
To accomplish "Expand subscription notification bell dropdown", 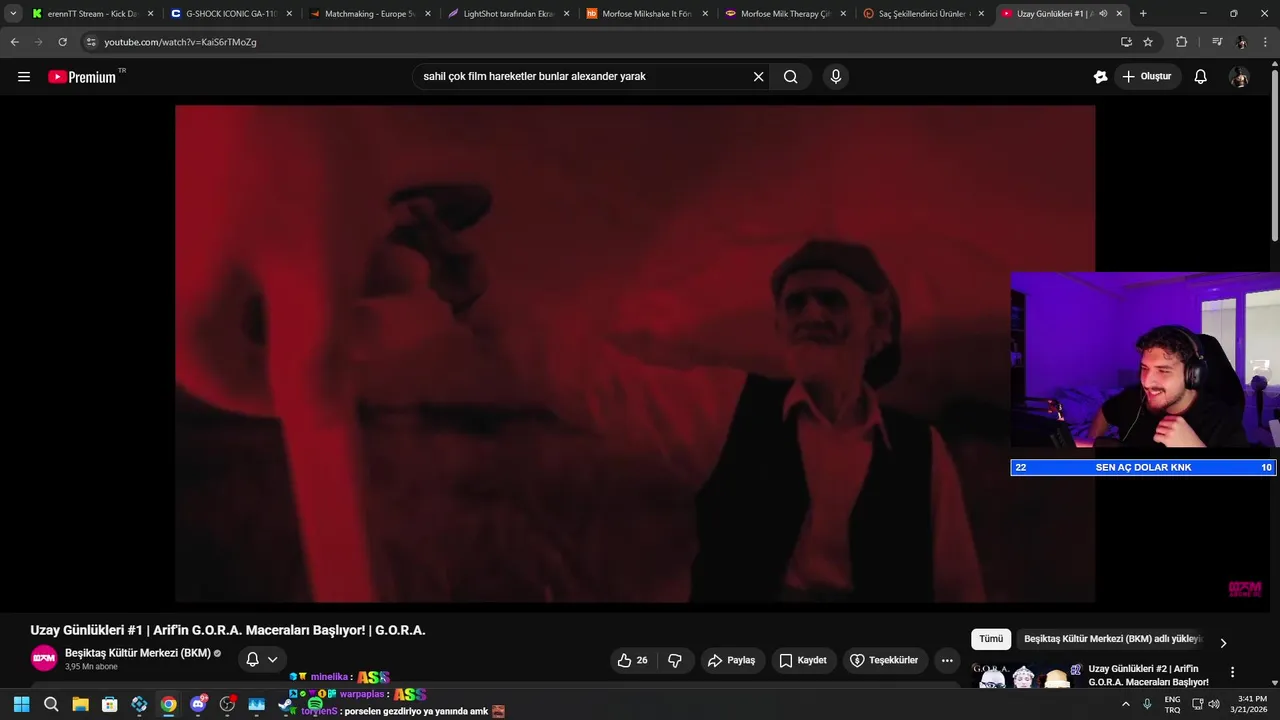I will coord(262,659).
